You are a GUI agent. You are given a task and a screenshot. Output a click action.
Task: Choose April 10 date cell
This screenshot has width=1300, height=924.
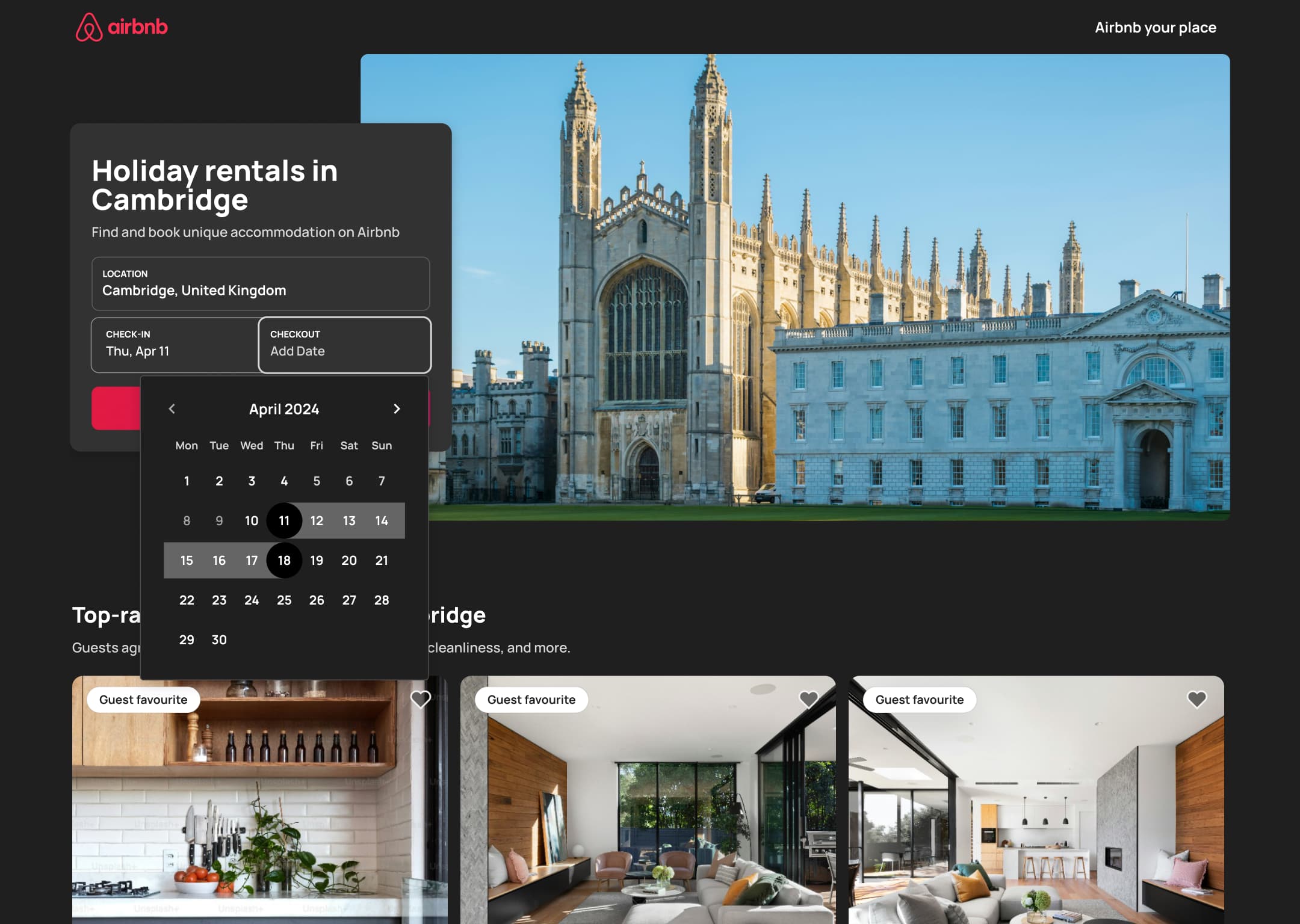tap(252, 520)
